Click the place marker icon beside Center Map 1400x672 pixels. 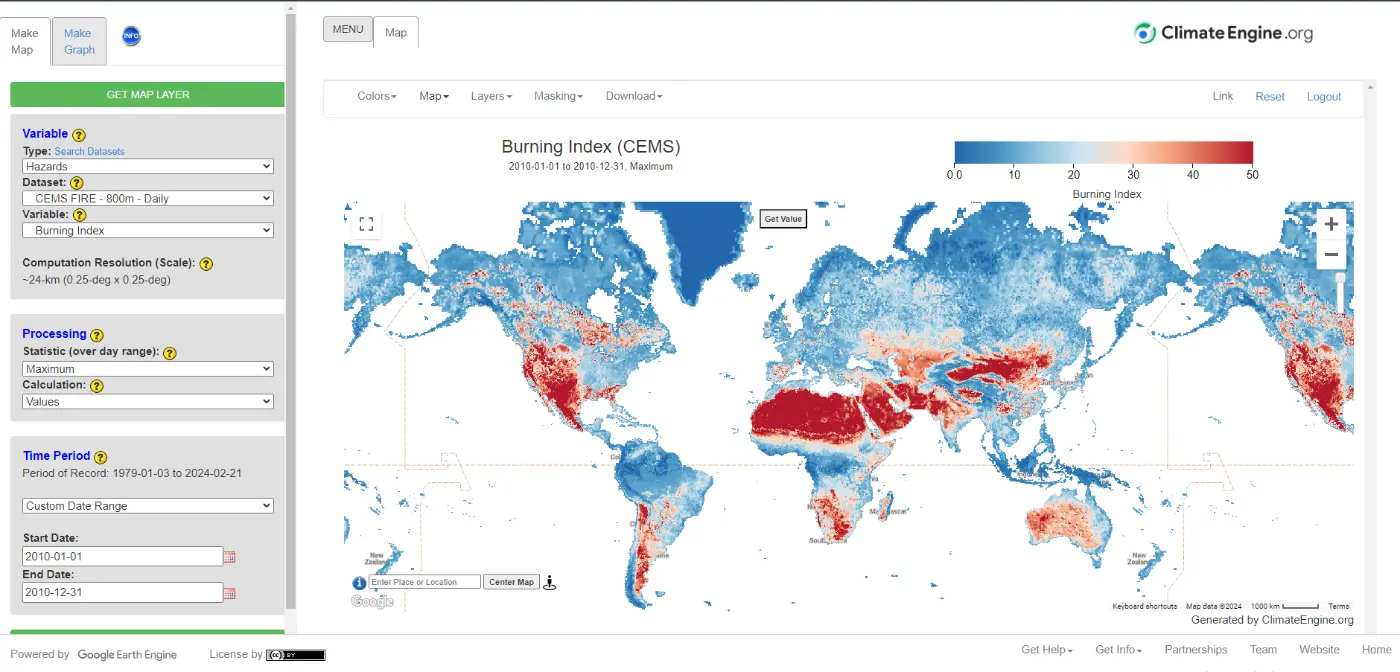[549, 582]
